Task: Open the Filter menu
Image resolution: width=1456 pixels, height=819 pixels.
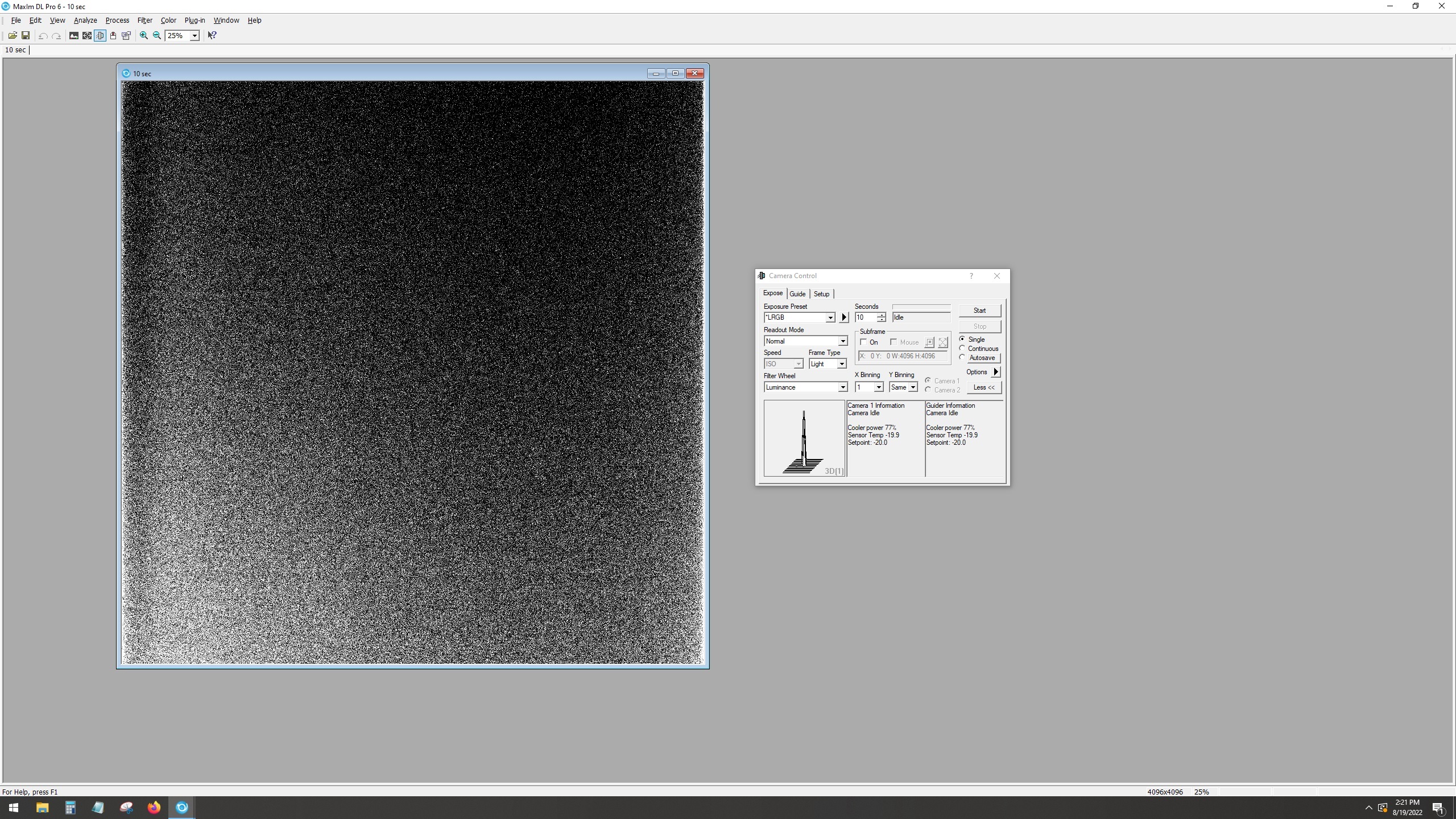Action: coord(144,20)
